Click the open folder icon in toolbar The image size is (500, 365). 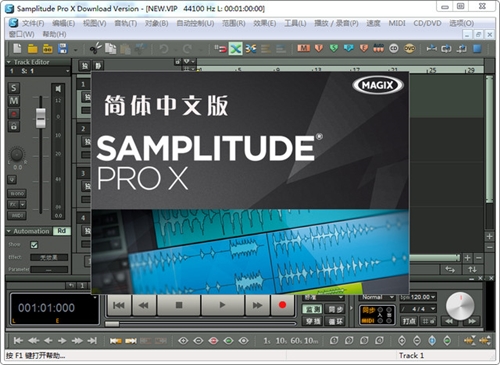[x=32, y=49]
